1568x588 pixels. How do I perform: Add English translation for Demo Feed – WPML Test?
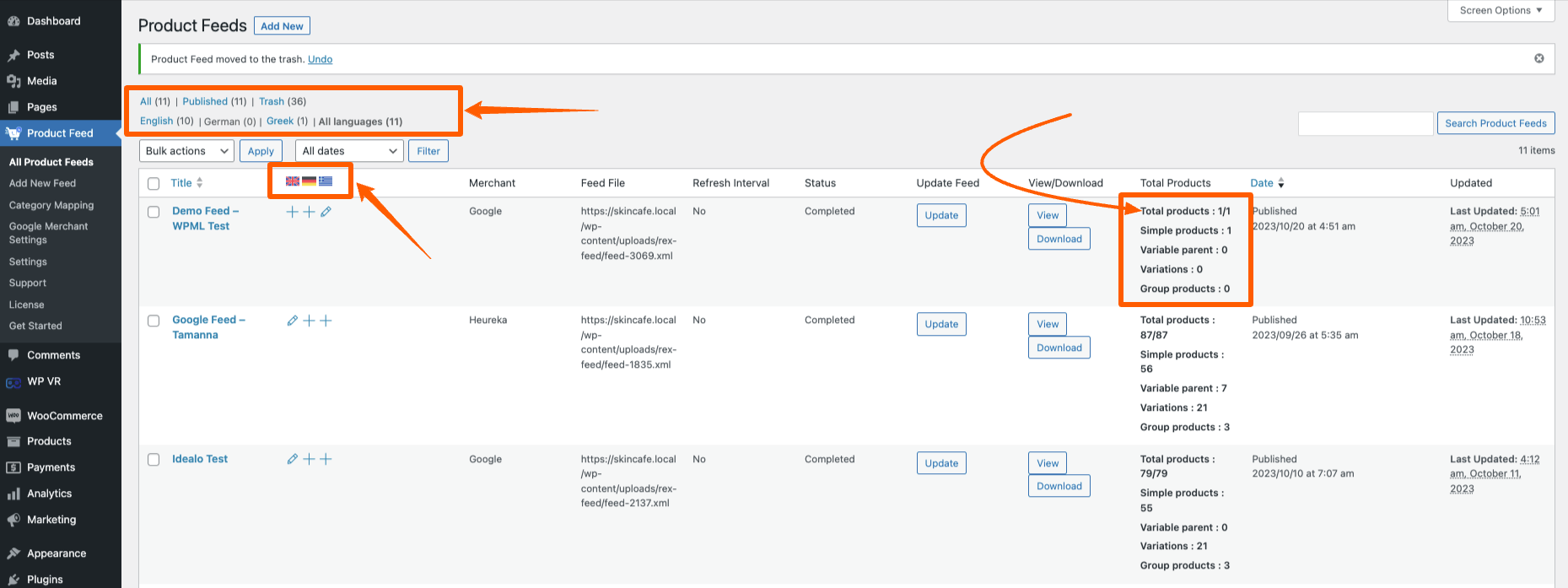coord(292,212)
